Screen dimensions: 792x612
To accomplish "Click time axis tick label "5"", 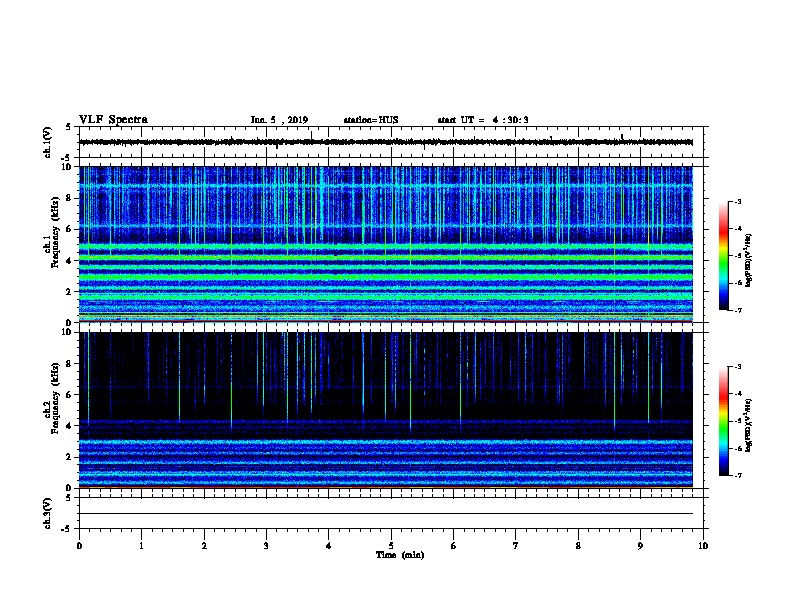I will pyautogui.click(x=391, y=546).
